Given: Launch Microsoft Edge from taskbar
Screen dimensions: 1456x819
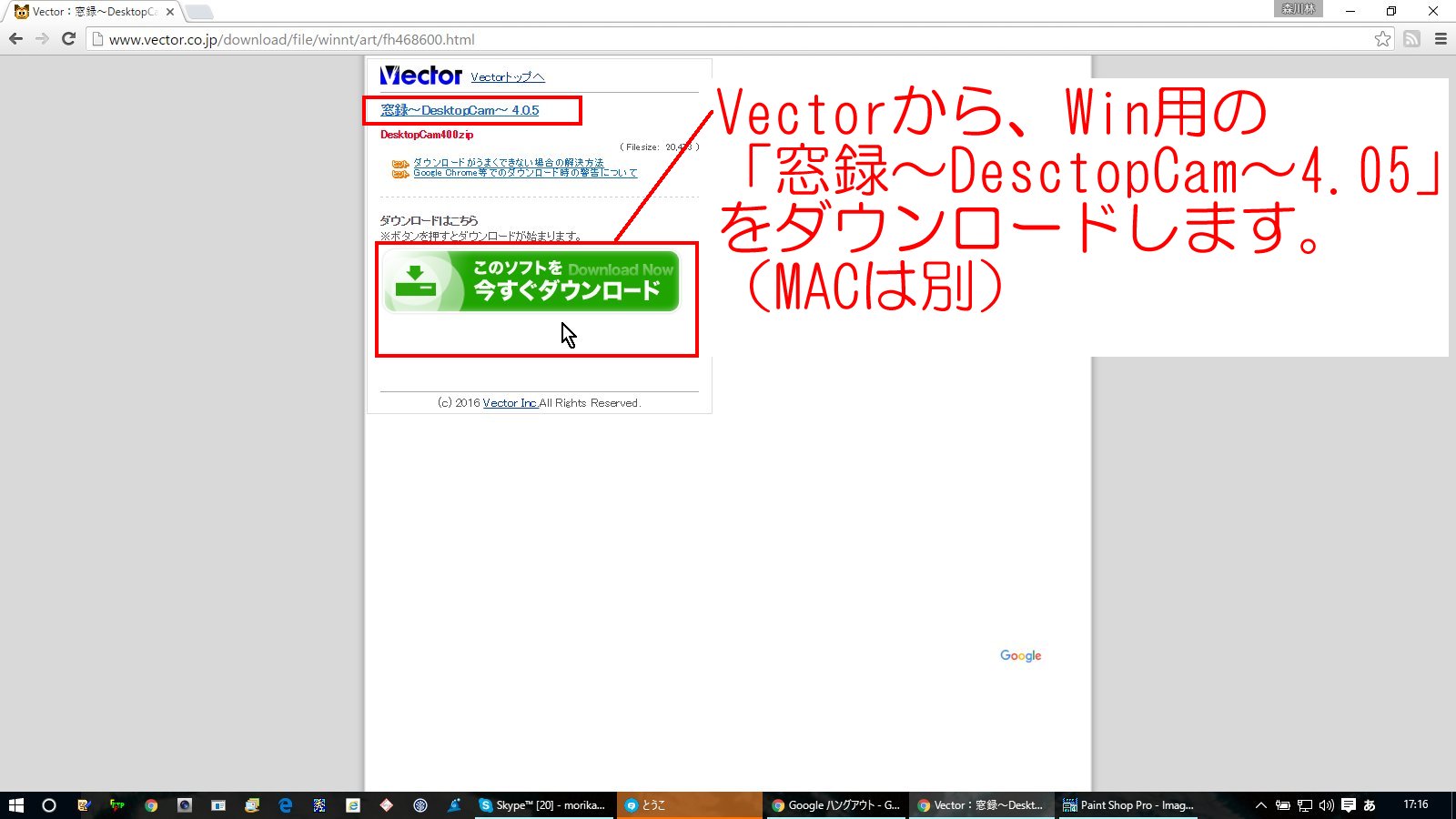Looking at the screenshot, I should click(286, 805).
